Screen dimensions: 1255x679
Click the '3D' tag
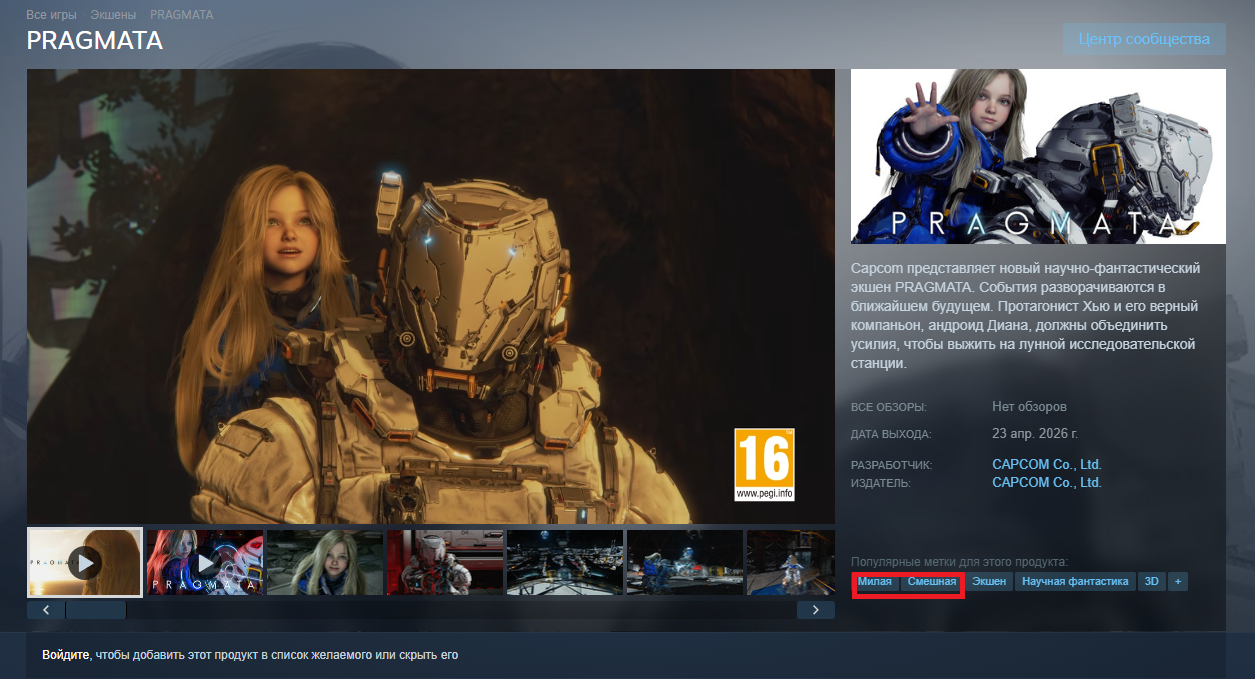1152,581
